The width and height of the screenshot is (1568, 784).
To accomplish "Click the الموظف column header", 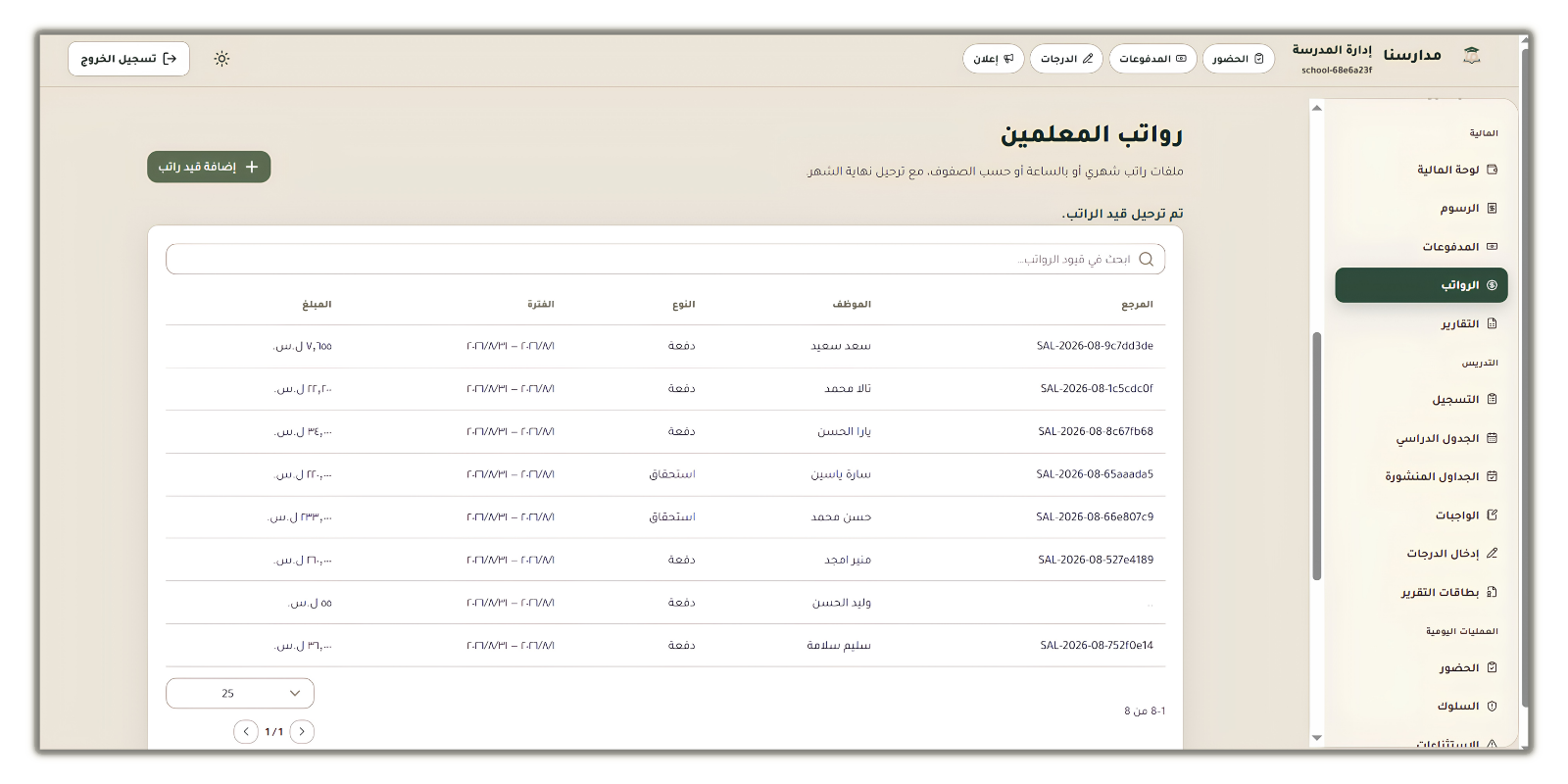I will click(x=852, y=305).
